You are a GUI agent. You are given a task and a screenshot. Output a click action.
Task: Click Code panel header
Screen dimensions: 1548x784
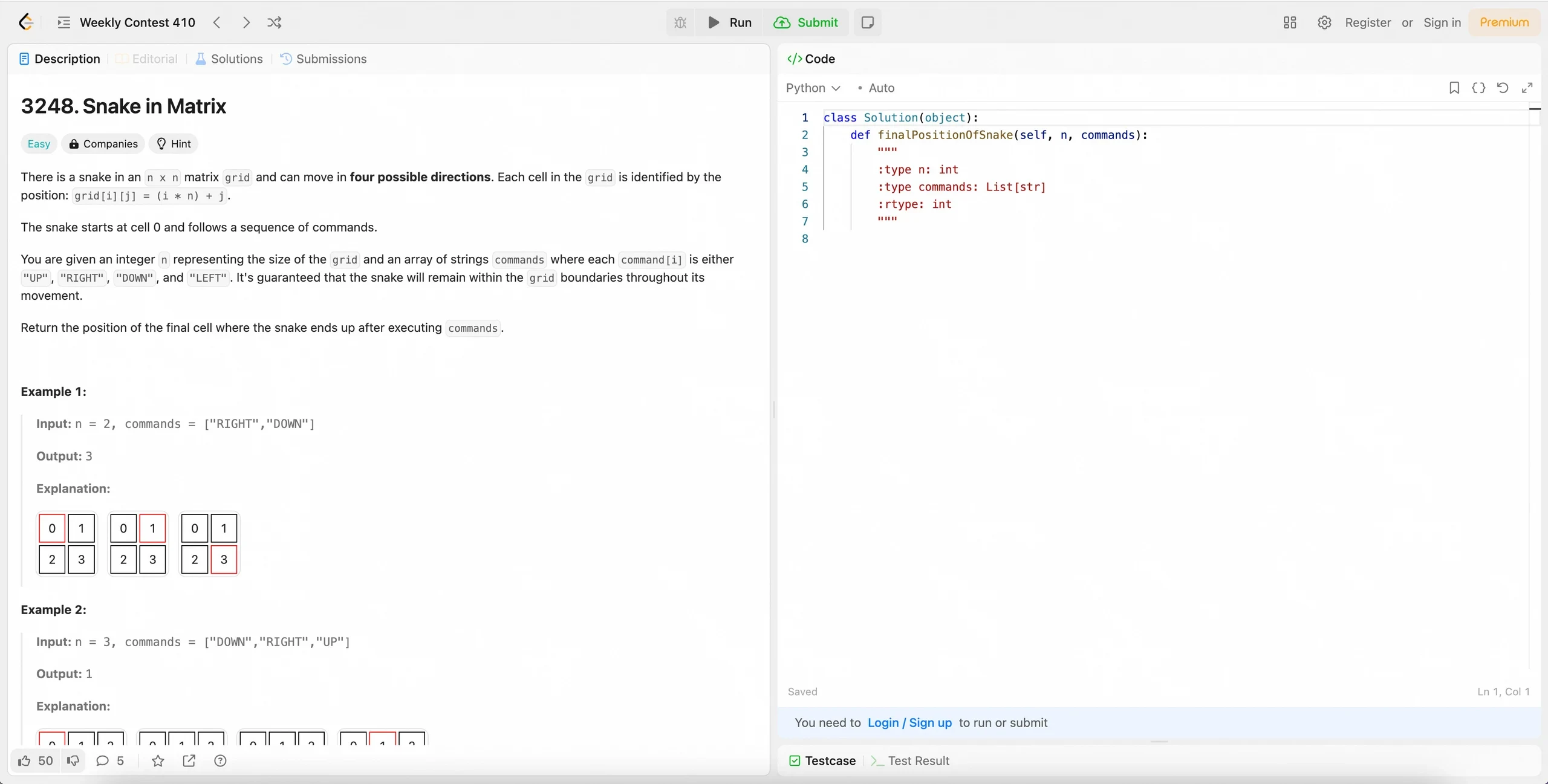pos(811,59)
